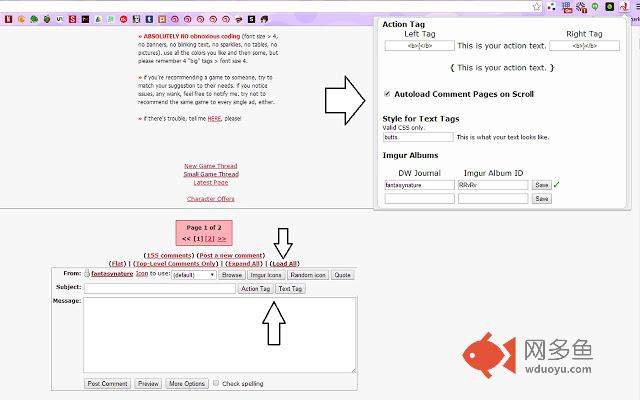
Task: Open the green clover bookmark
Action: click(x=34, y=19)
